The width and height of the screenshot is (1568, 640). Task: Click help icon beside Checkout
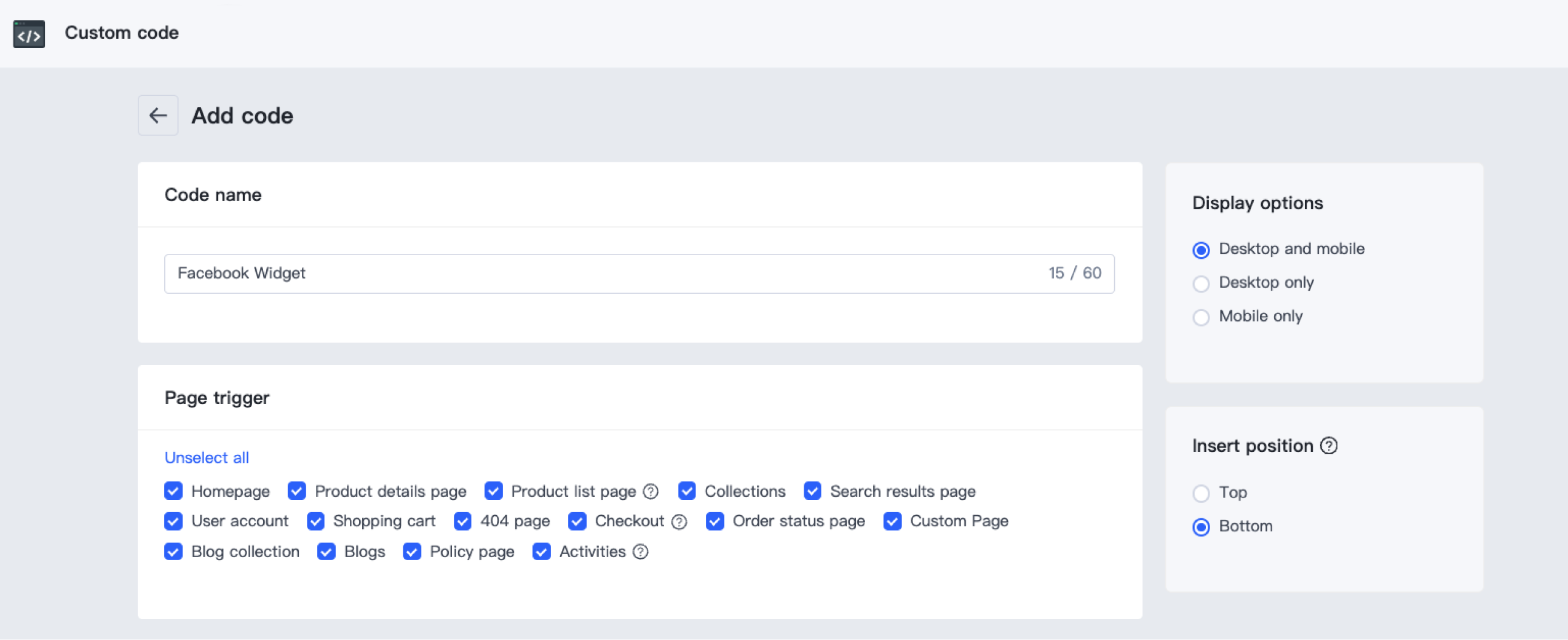[679, 522]
